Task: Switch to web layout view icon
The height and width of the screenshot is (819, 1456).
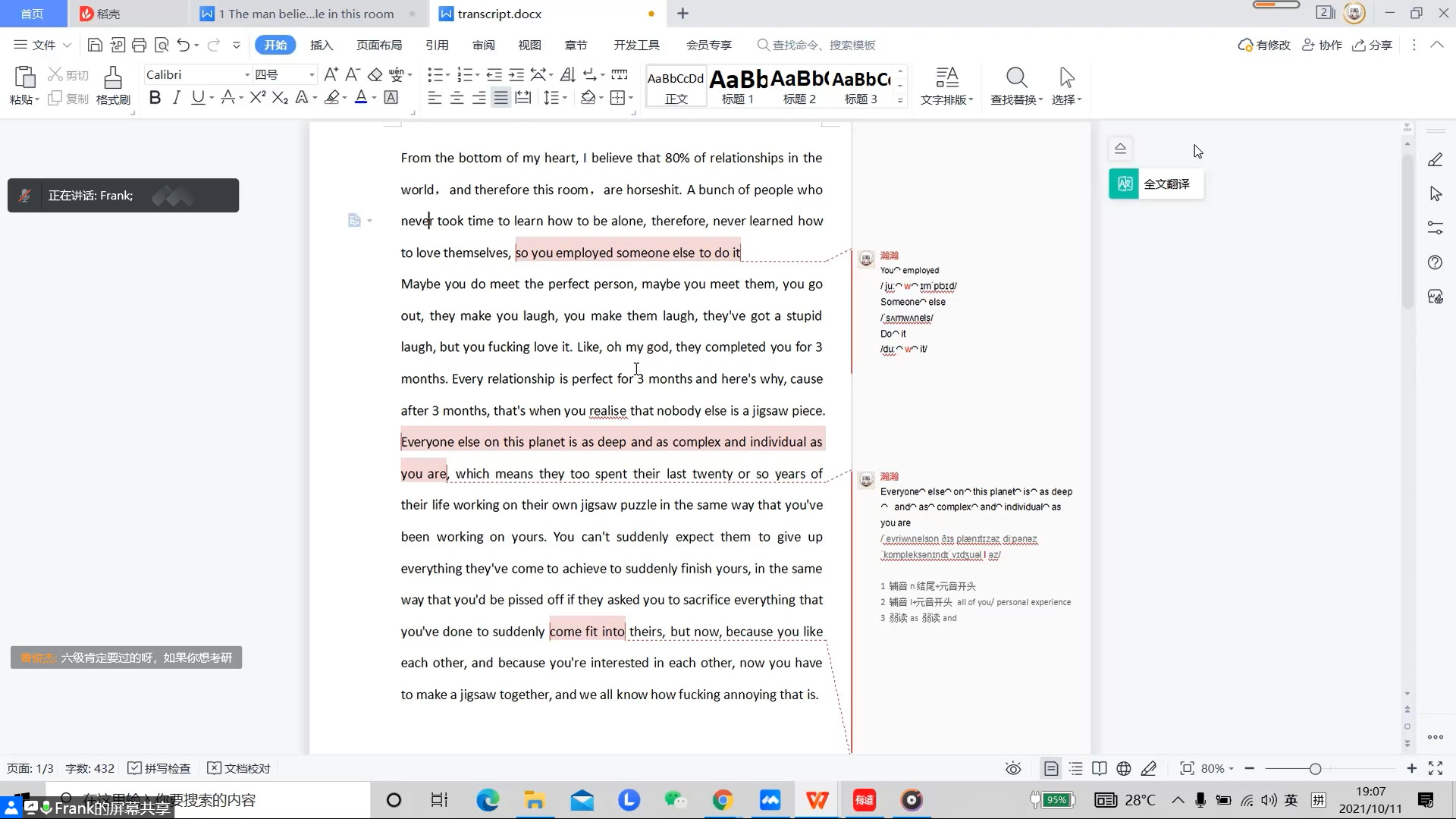Action: coord(1124,768)
